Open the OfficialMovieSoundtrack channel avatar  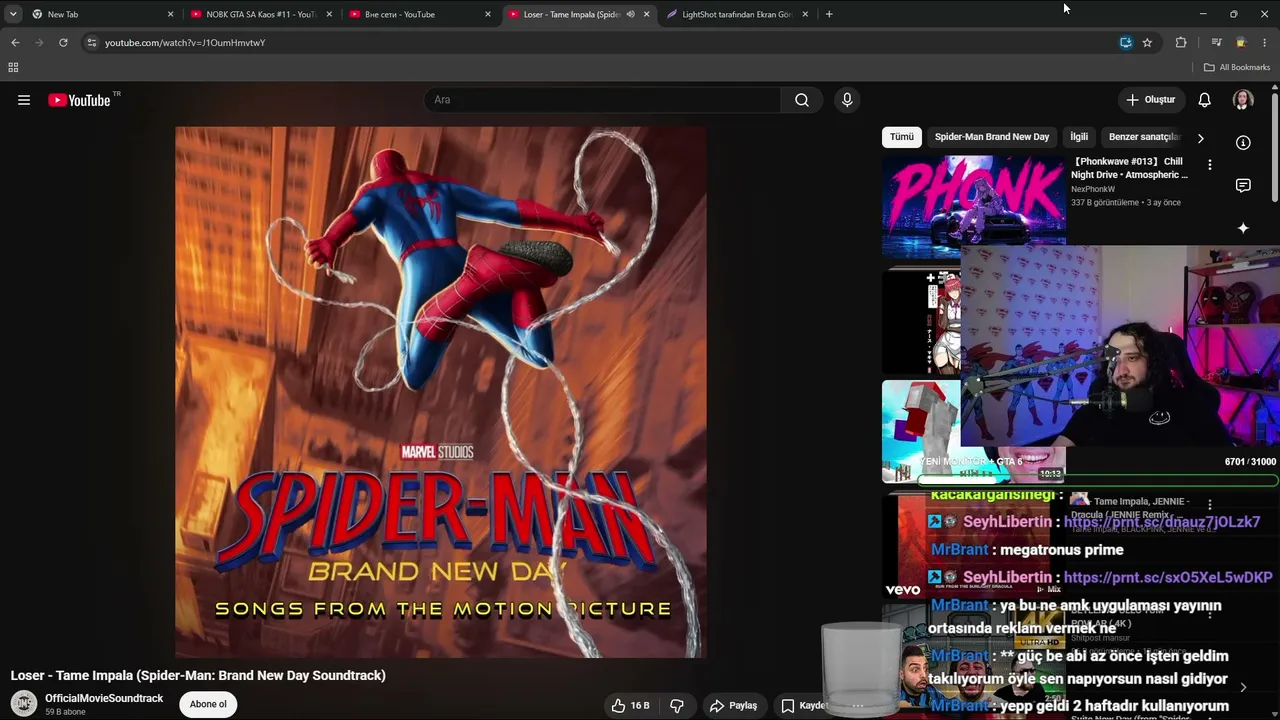(x=24, y=704)
